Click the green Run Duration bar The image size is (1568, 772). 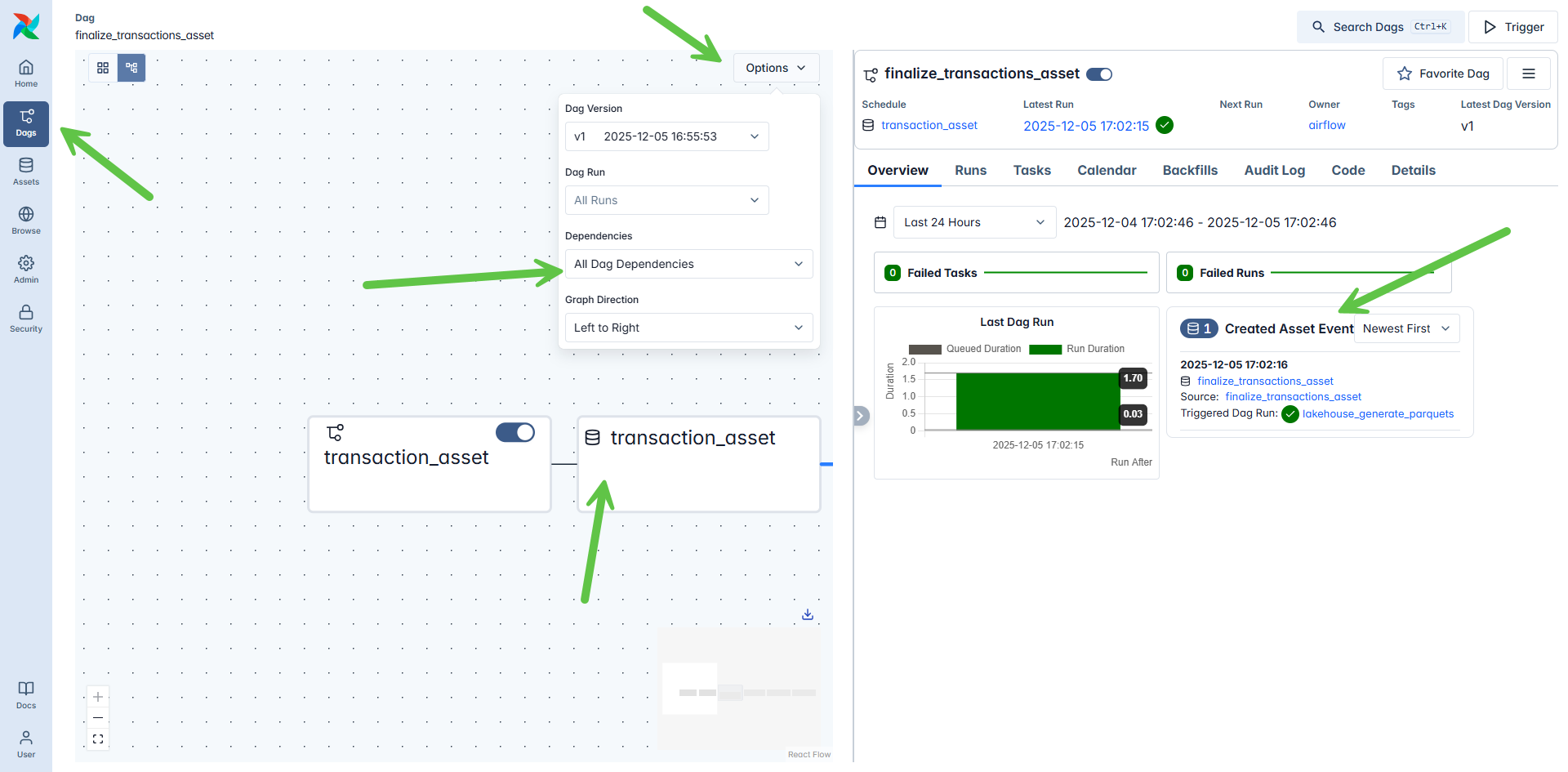coord(1037,401)
